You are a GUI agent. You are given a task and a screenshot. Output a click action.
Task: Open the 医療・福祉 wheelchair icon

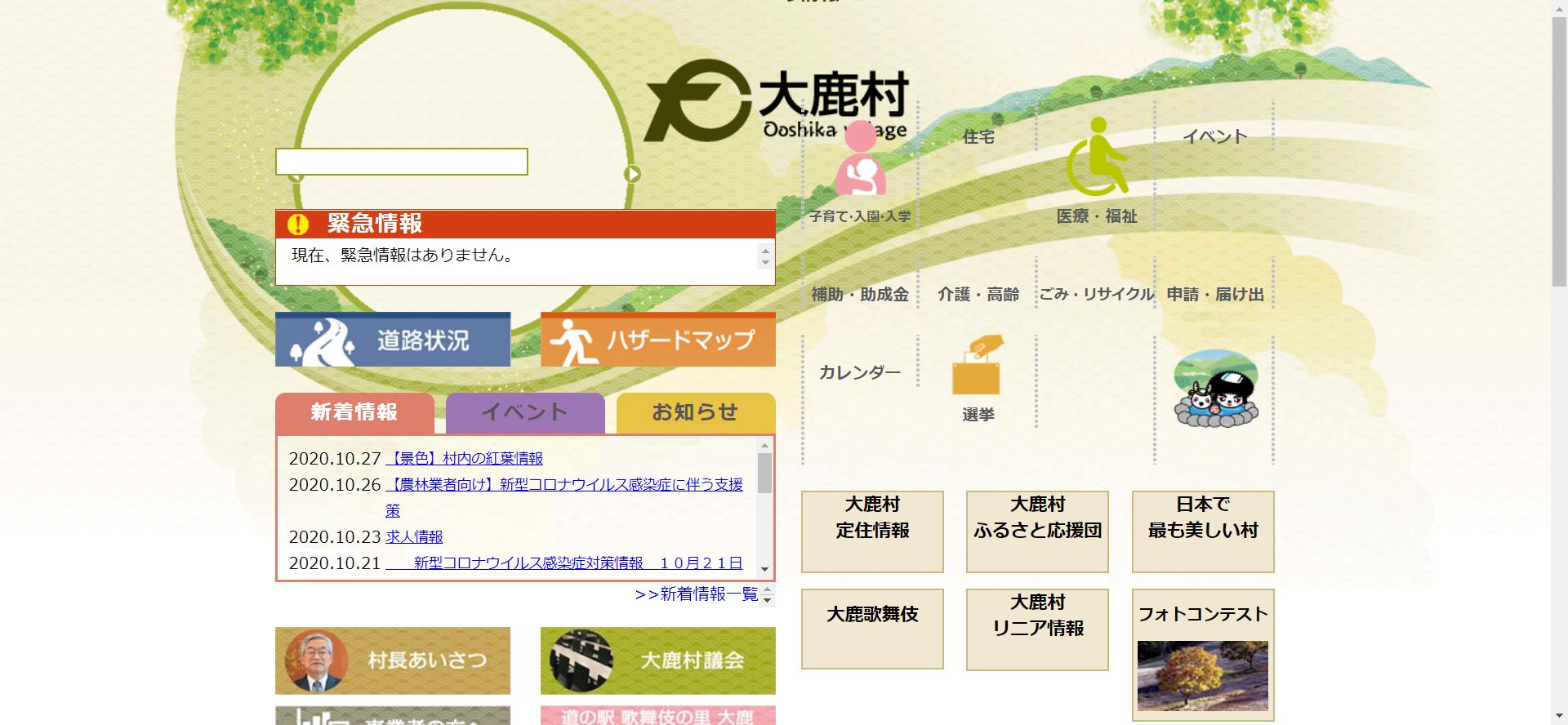pyautogui.click(x=1097, y=156)
